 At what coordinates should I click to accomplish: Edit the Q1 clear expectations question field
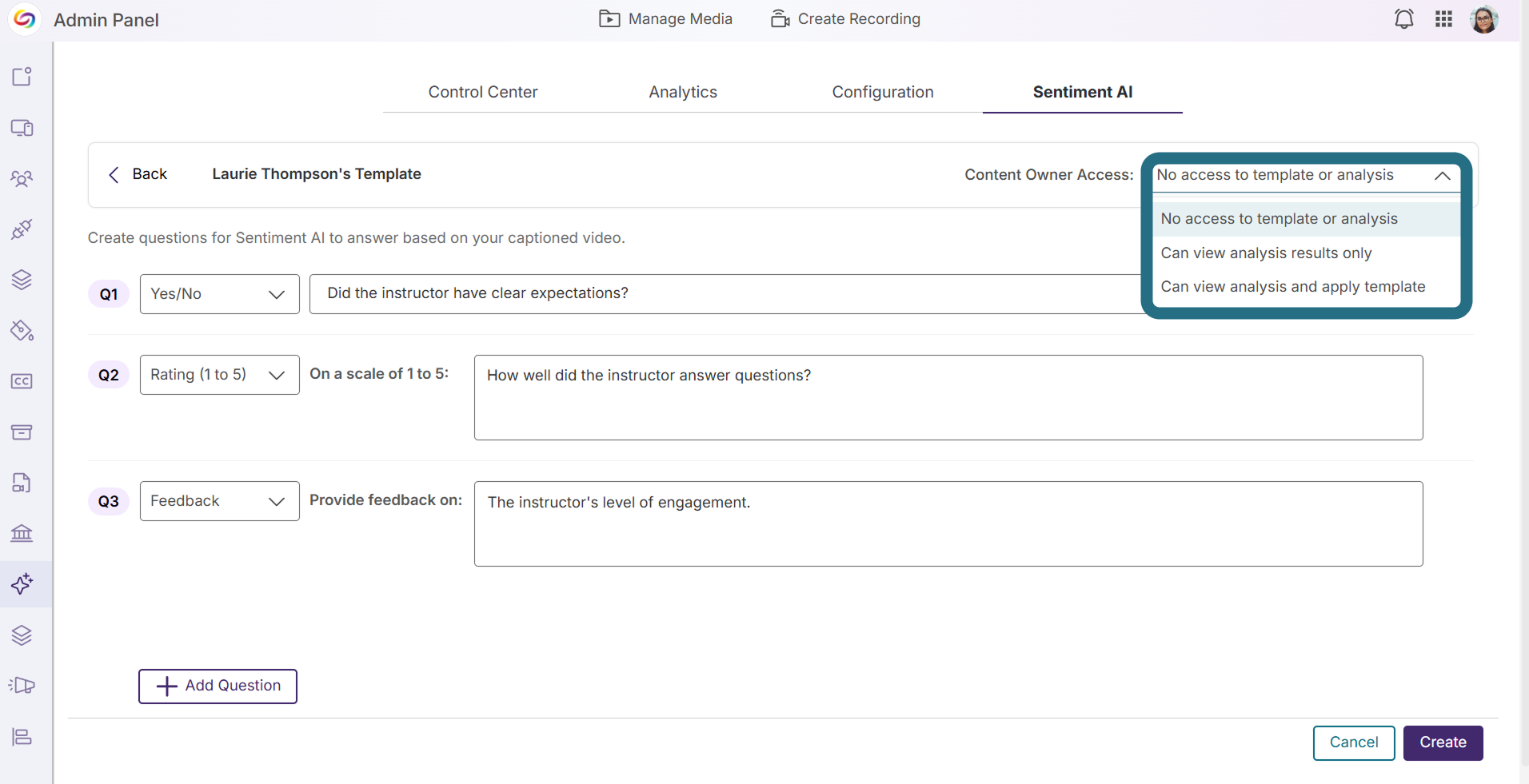726,294
